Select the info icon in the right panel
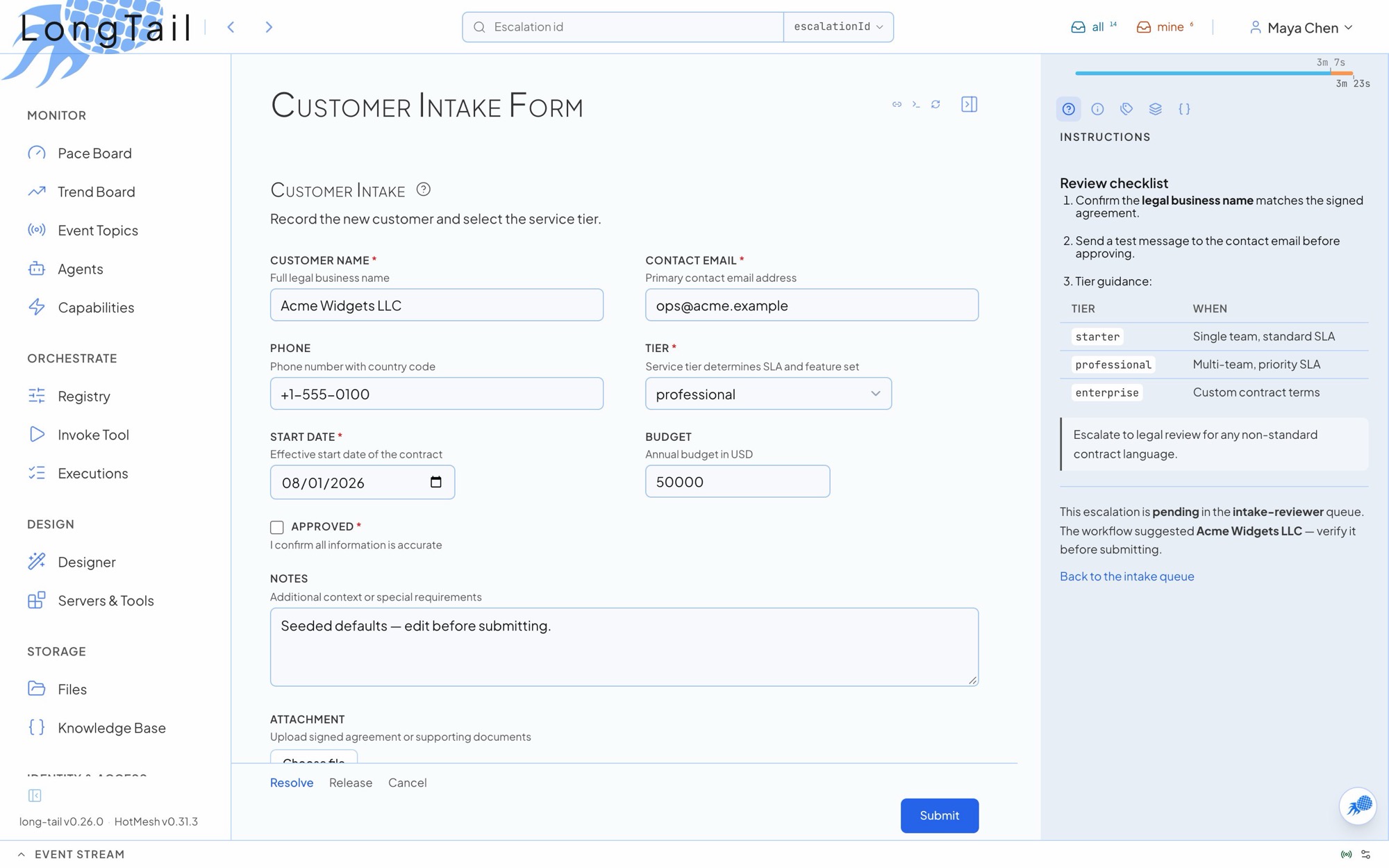Screen dimensions: 1389x868 click(x=1097, y=109)
